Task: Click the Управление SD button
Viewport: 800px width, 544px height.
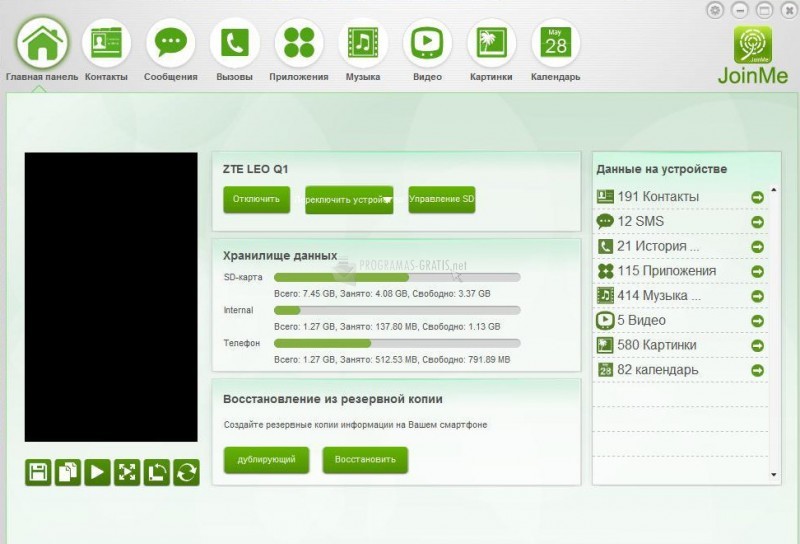Action: coord(442,200)
